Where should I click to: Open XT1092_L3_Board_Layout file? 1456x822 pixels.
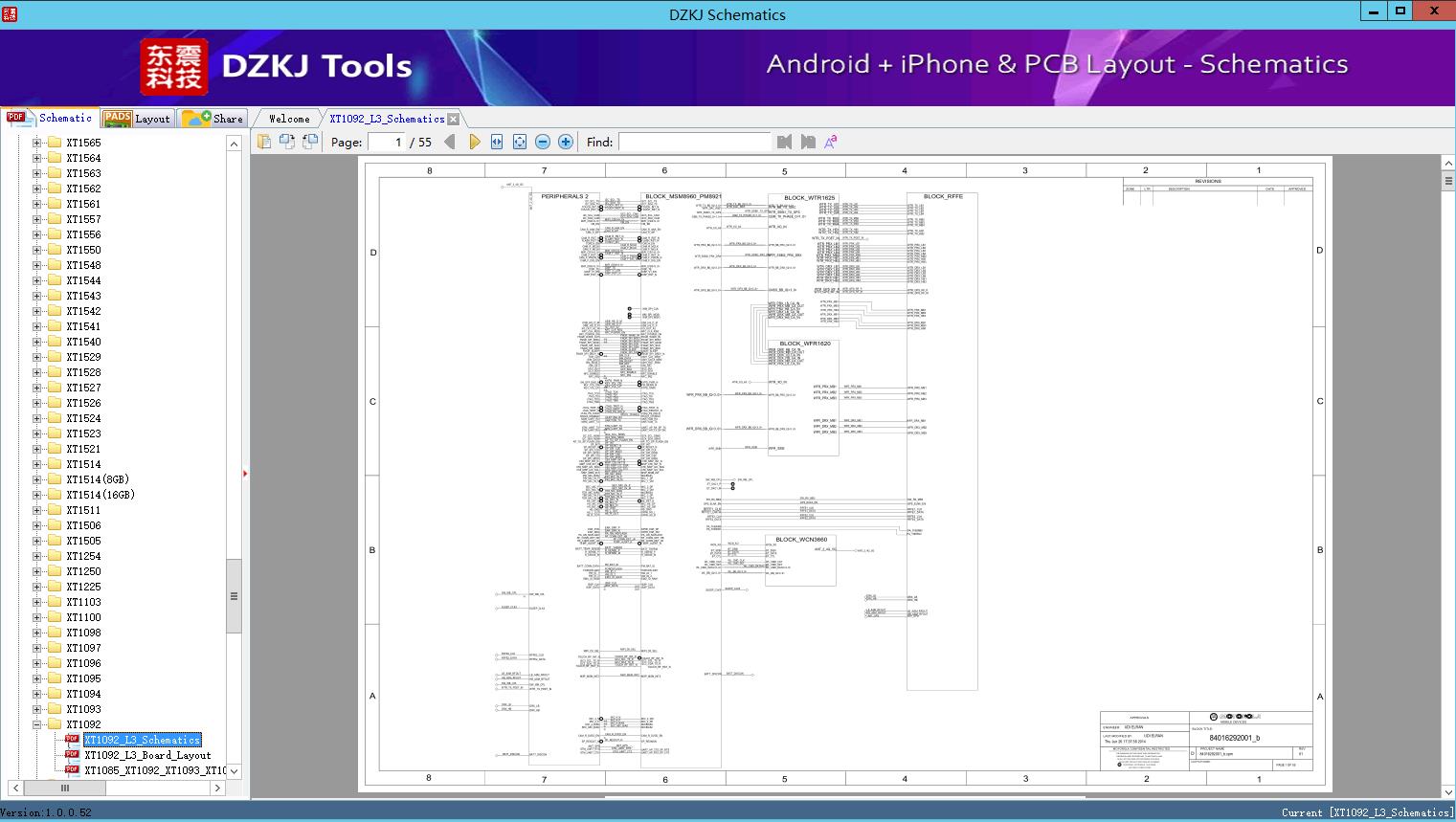[146, 755]
